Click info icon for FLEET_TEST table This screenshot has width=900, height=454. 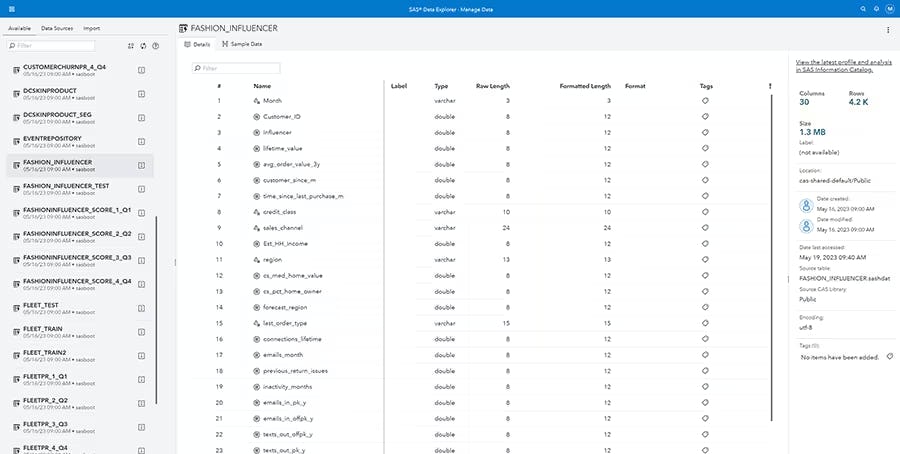tap(141, 308)
